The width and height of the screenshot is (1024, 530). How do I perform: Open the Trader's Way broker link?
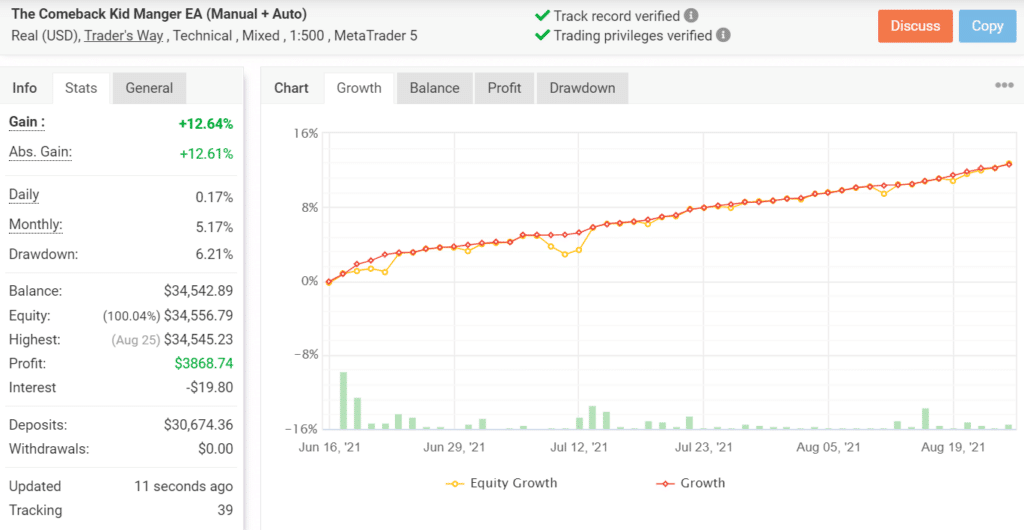(124, 36)
